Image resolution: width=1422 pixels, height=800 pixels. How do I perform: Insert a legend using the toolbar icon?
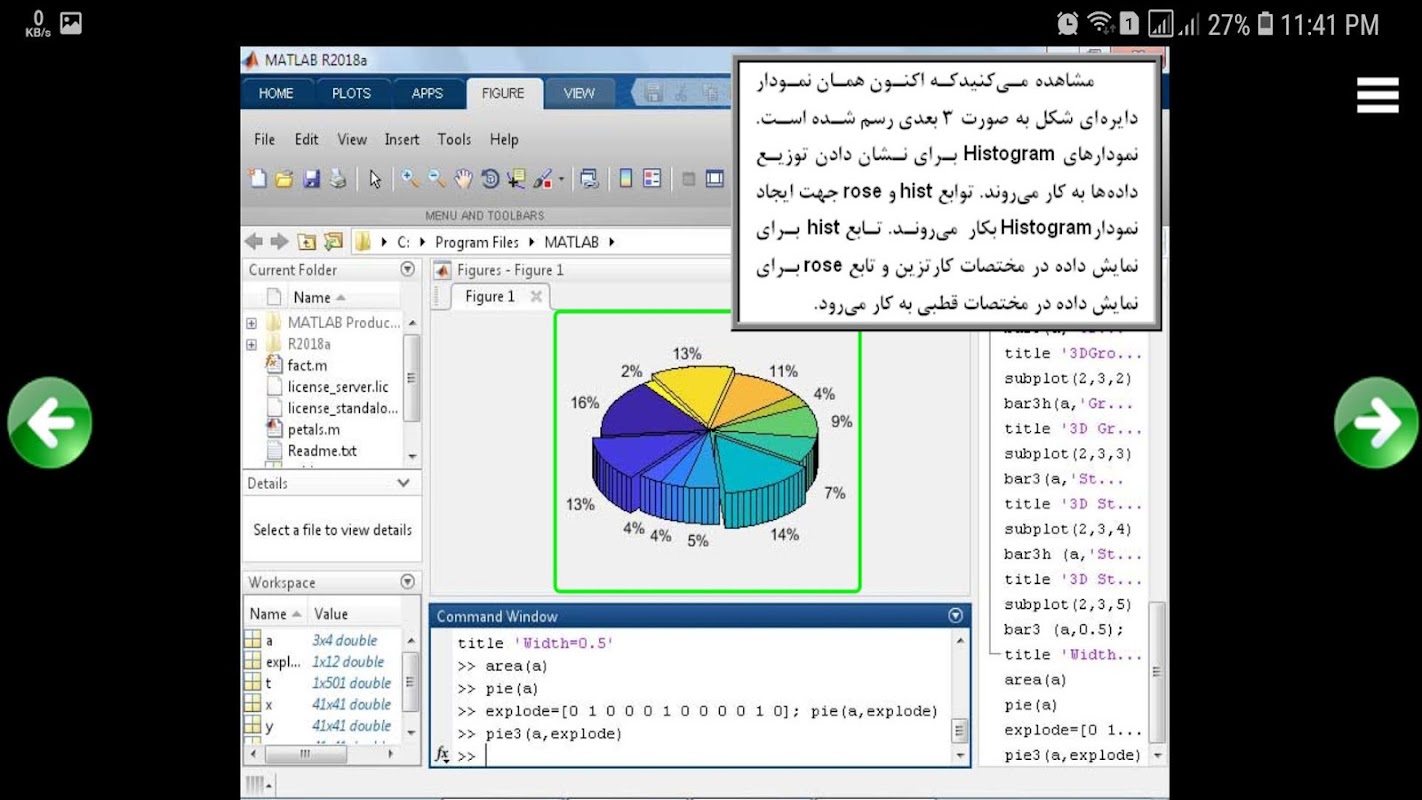click(652, 179)
